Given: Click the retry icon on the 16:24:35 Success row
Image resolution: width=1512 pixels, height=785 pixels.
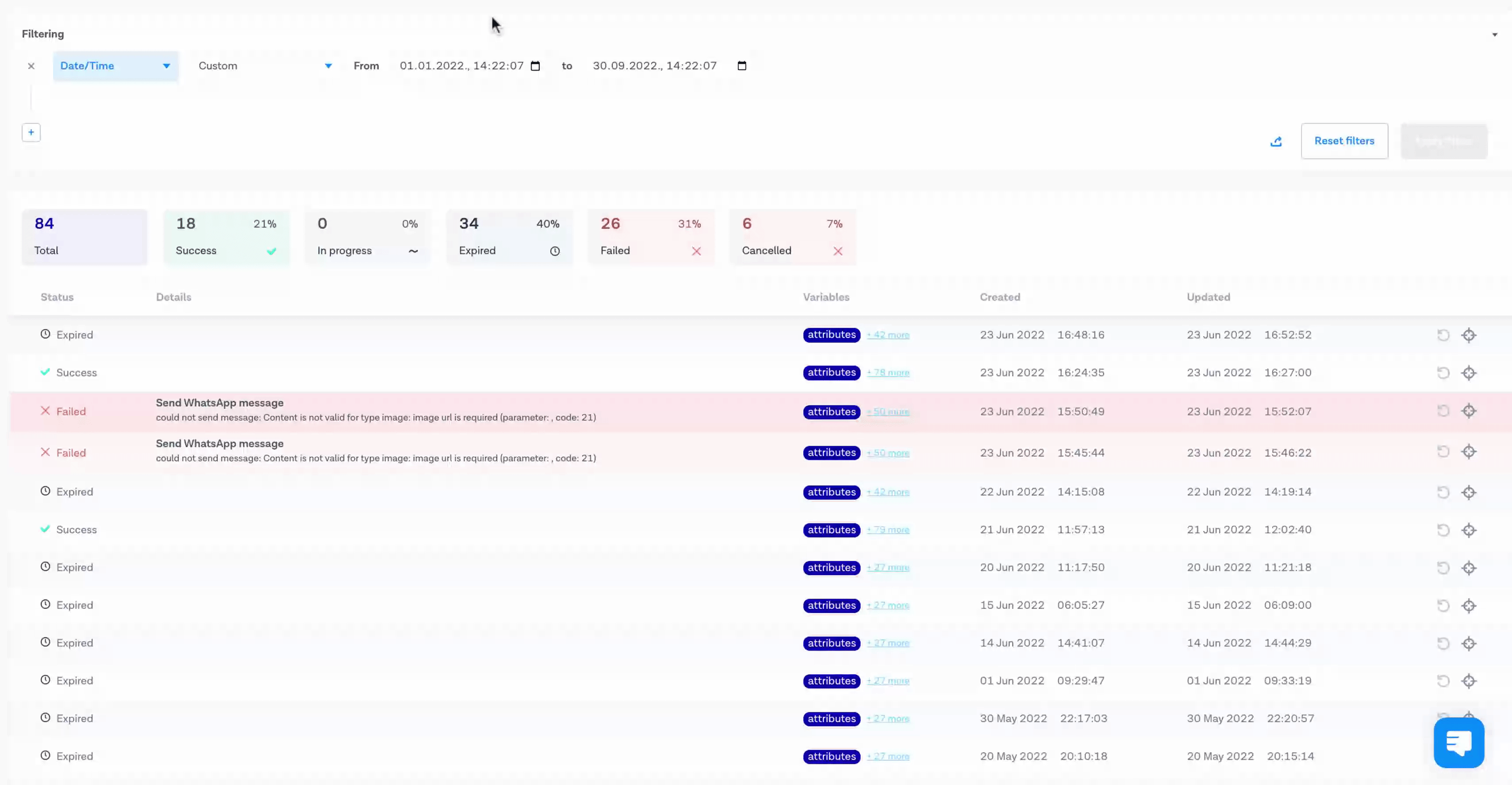Looking at the screenshot, I should (1443, 373).
